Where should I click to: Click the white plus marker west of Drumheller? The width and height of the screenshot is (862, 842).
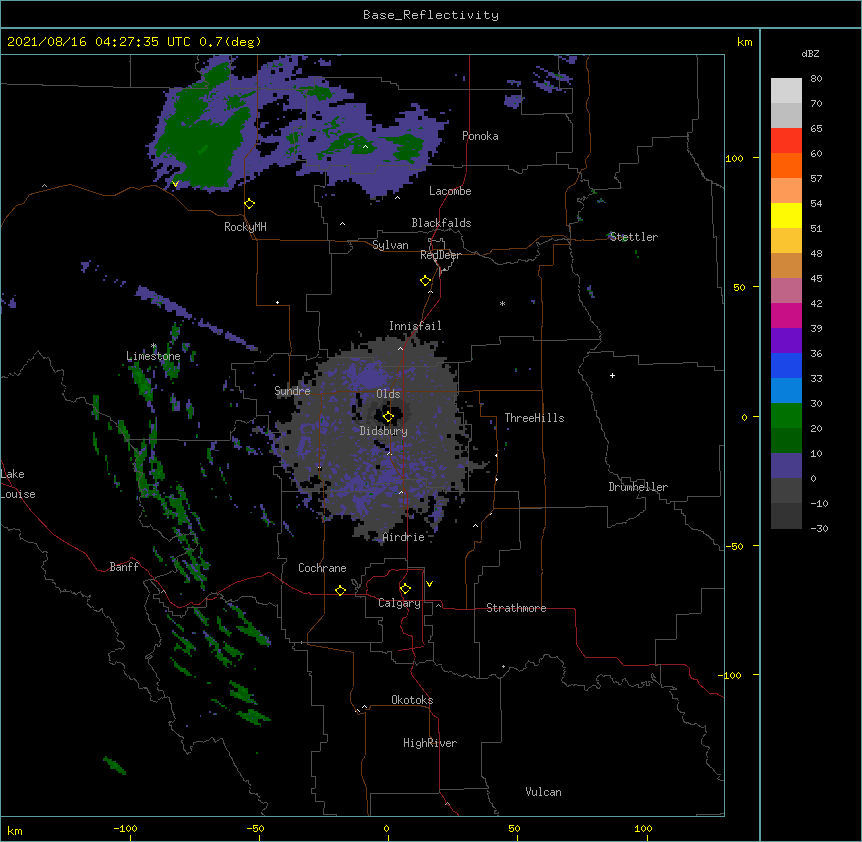612,375
